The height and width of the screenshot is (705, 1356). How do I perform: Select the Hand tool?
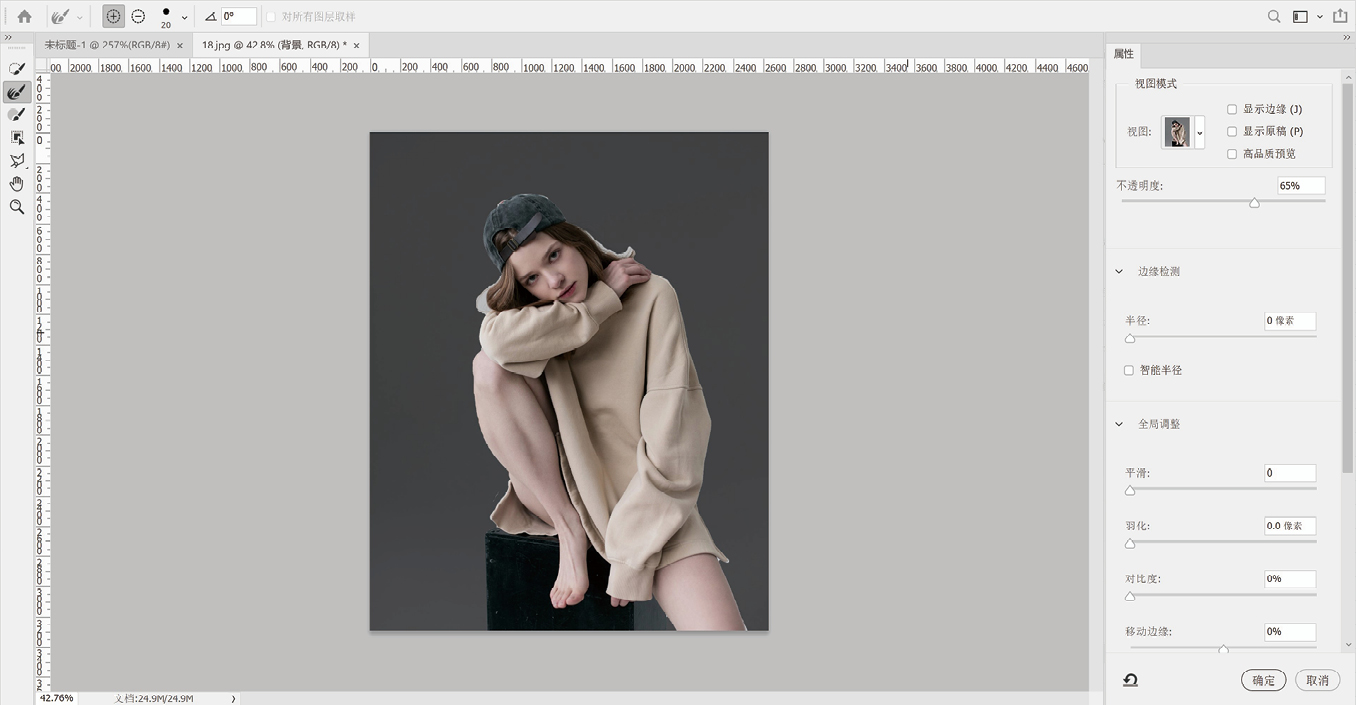point(17,184)
